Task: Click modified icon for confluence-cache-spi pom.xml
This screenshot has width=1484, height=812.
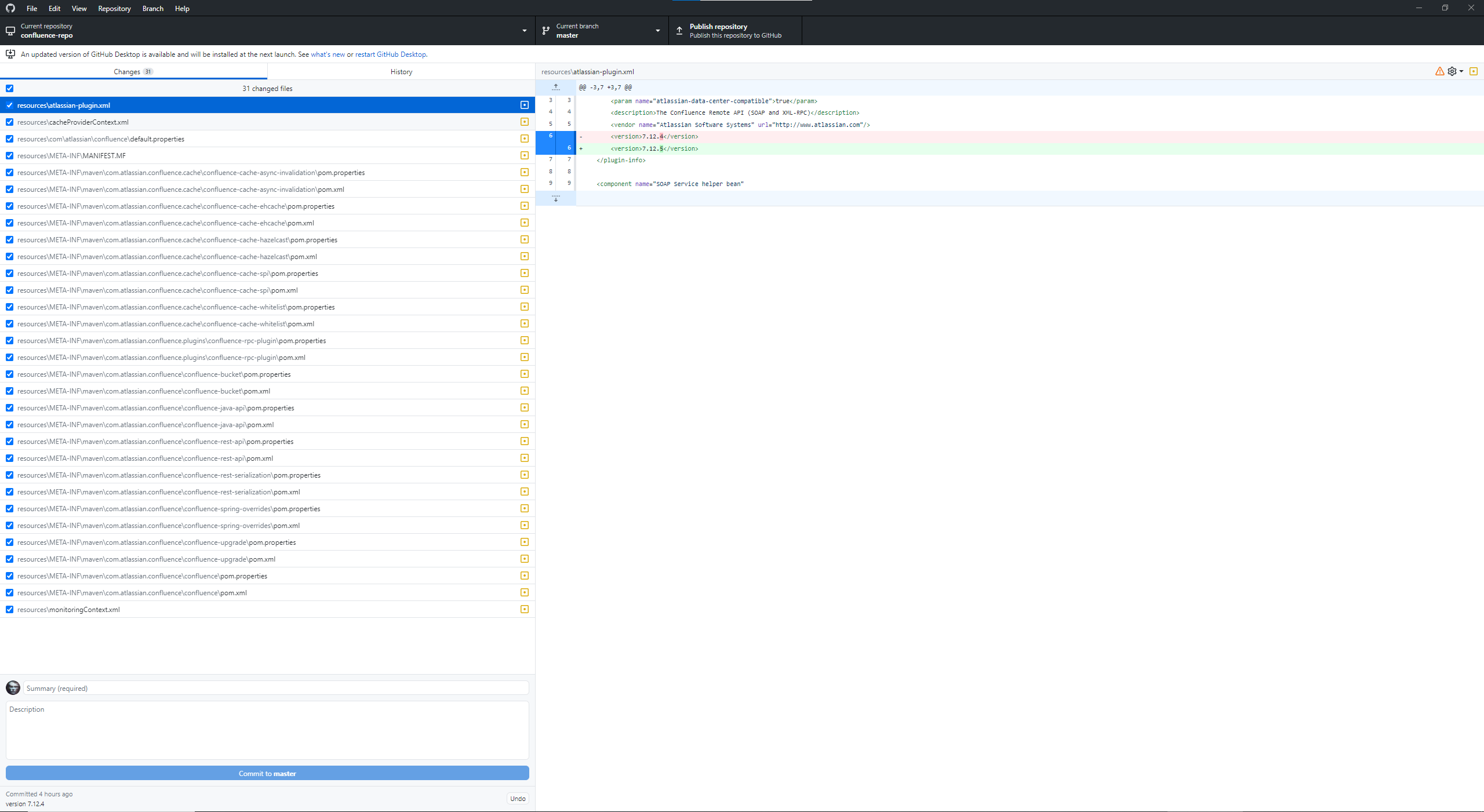Action: [x=525, y=290]
